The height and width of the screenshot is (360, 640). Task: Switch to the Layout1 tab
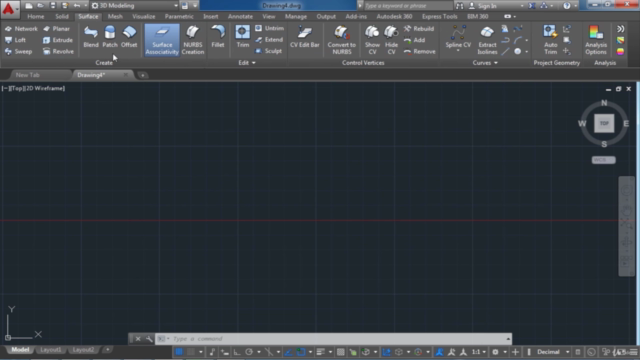tap(51, 350)
